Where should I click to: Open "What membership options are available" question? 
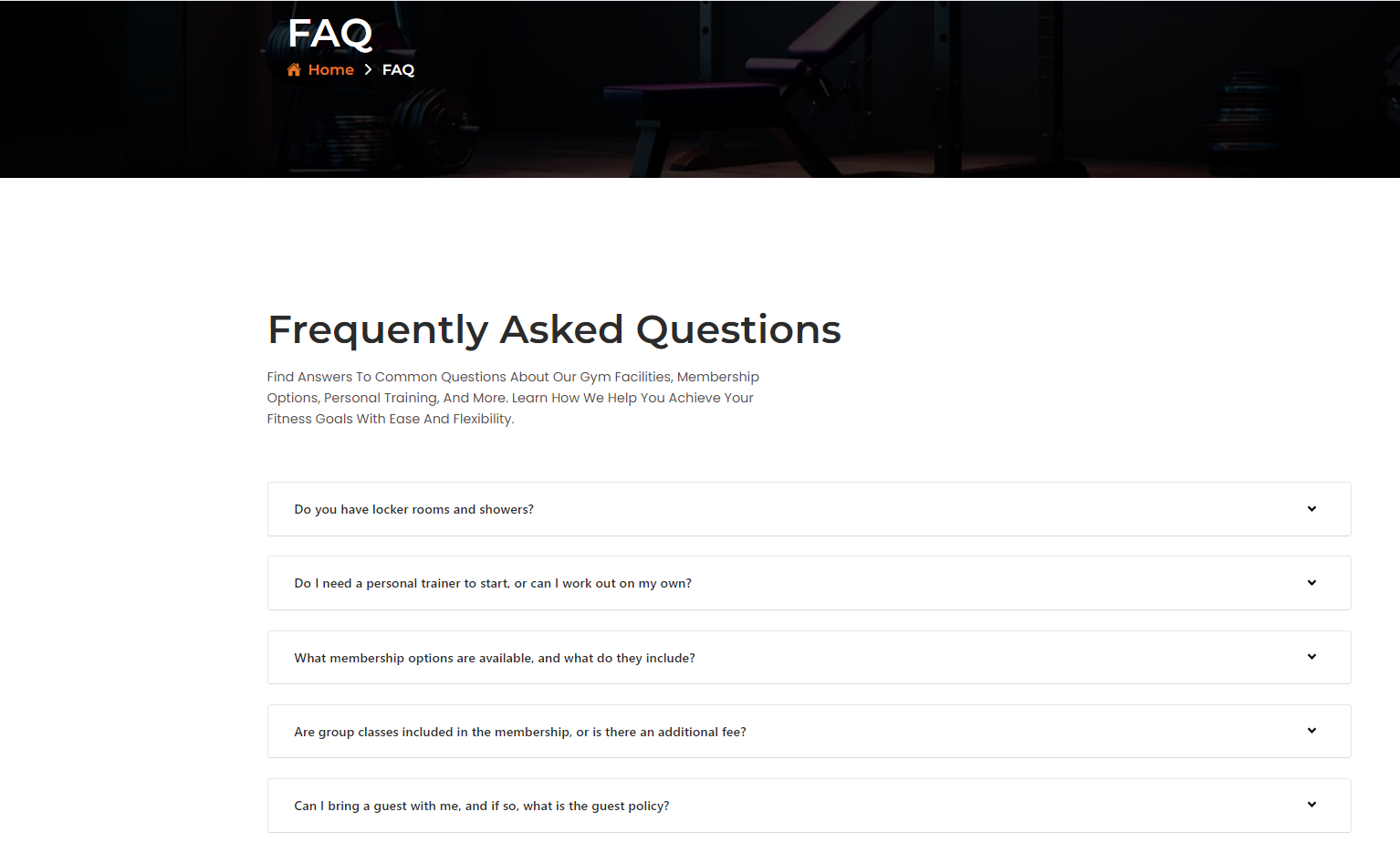coord(494,659)
